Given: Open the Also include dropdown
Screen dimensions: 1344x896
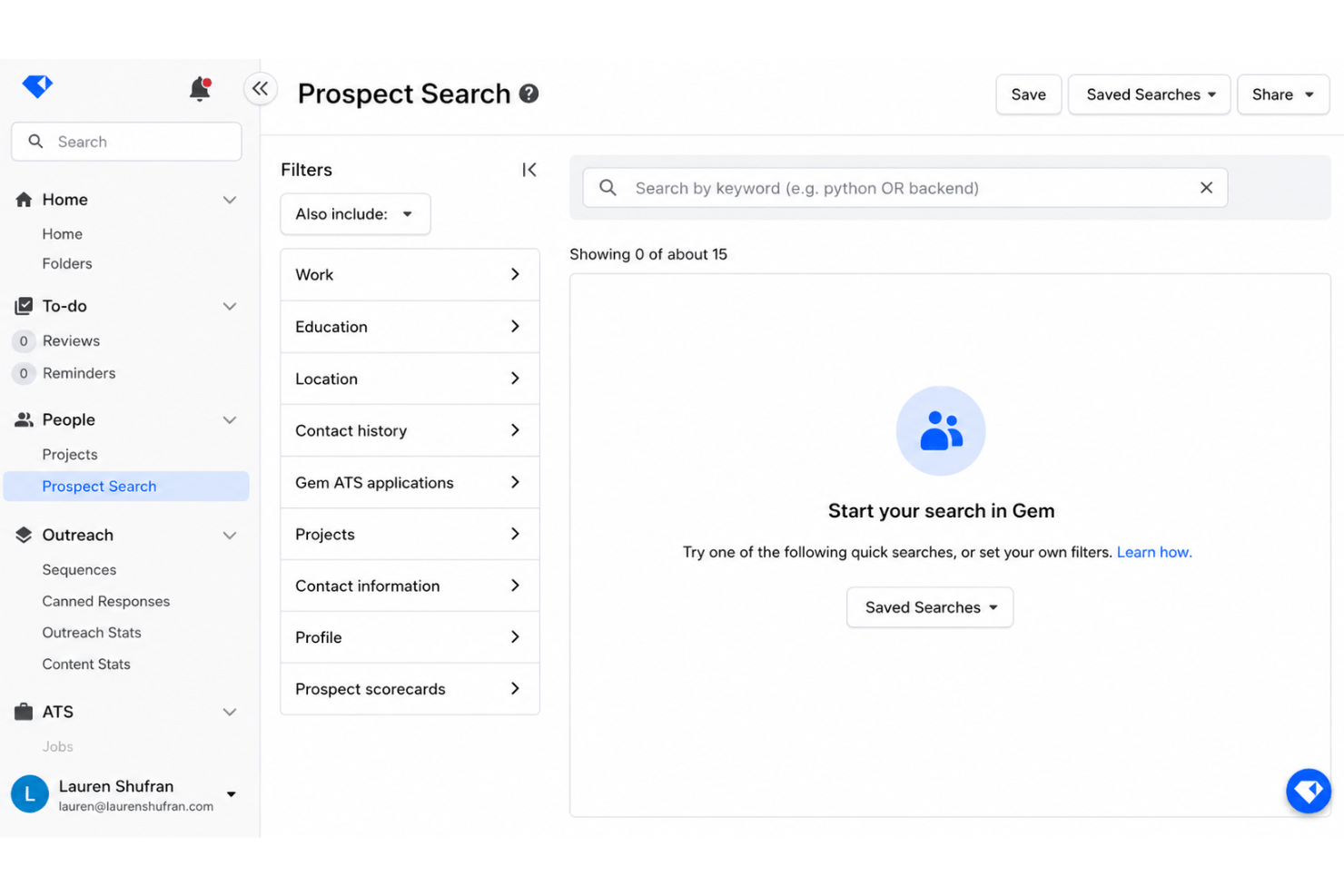Looking at the screenshot, I should (x=355, y=214).
